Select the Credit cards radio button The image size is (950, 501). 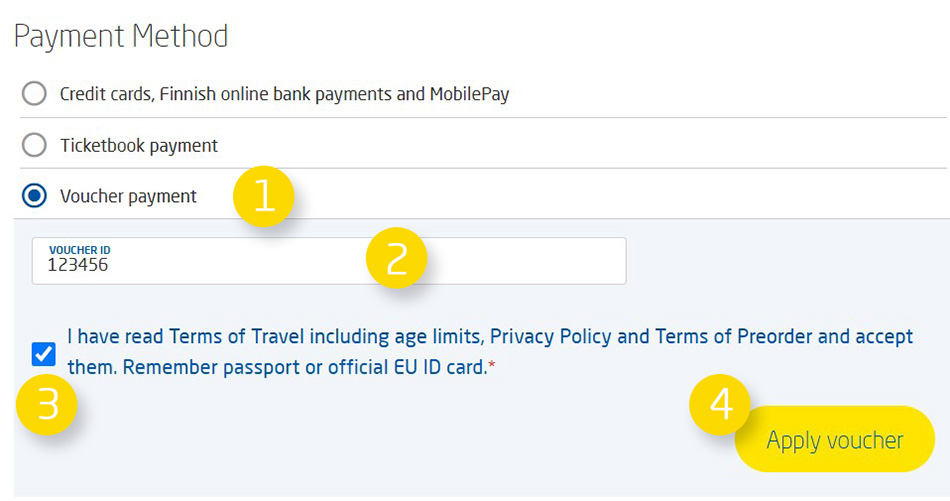click(34, 94)
